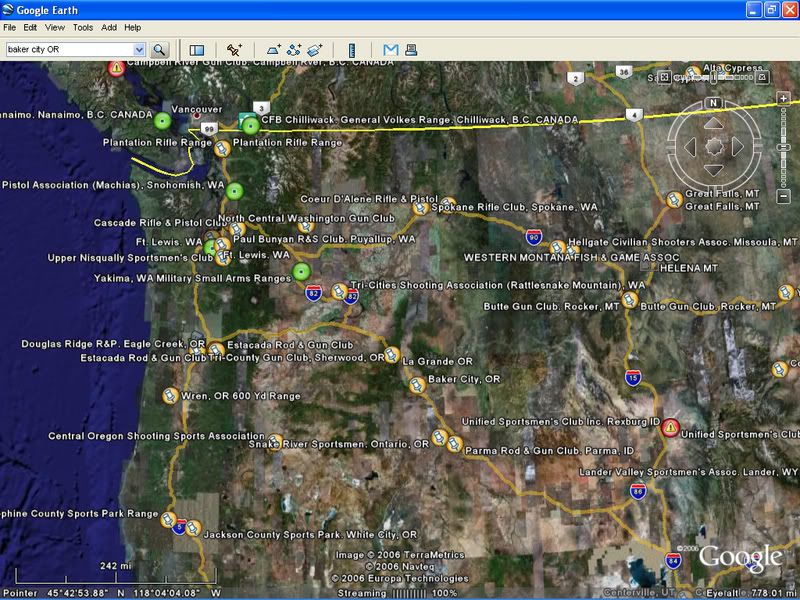
Task: Click the Email view icon
Action: (391, 49)
